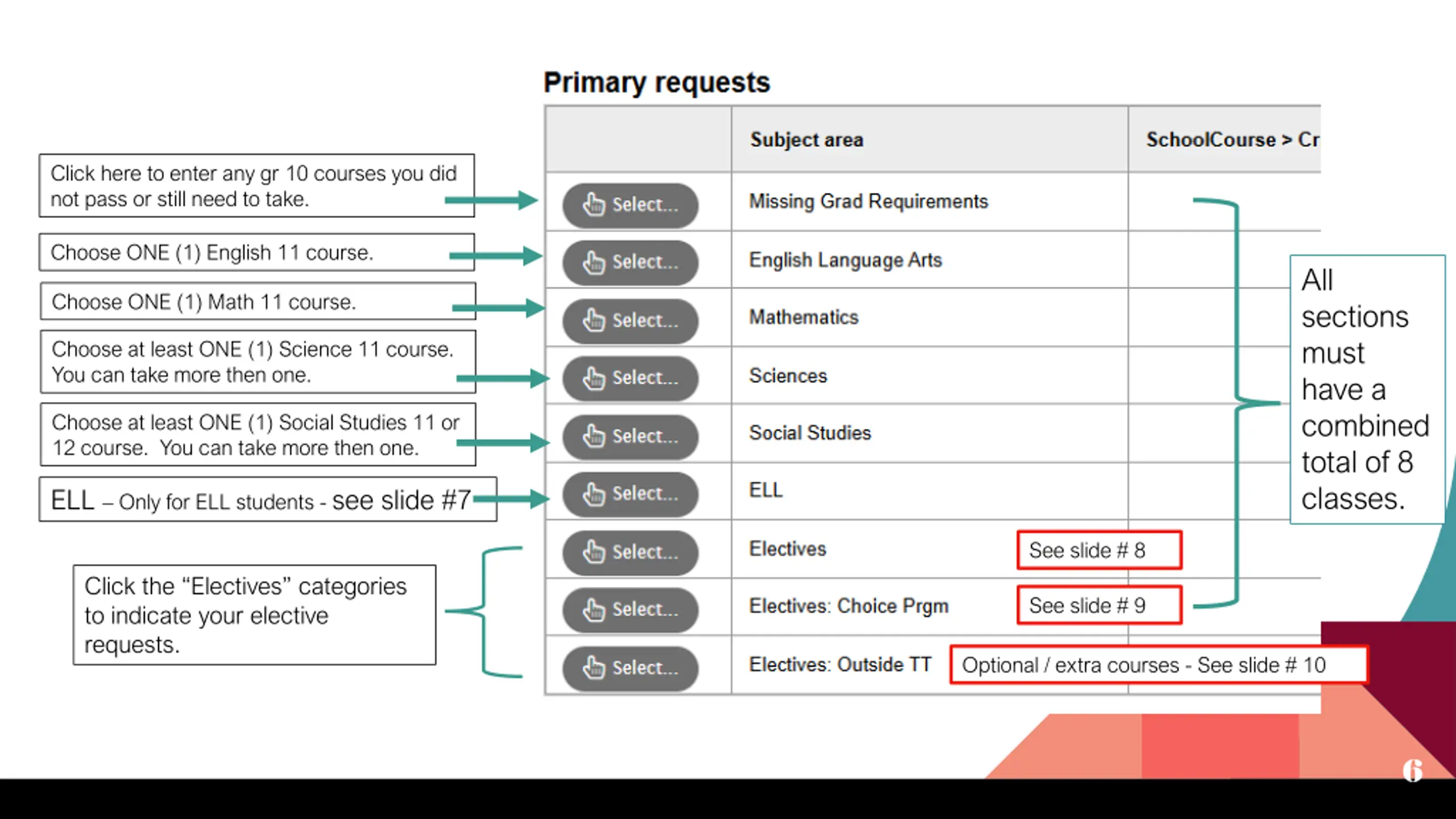Click Optional extra courses slide # 10 box
Screen dimensions: 1456x819
1159,664
